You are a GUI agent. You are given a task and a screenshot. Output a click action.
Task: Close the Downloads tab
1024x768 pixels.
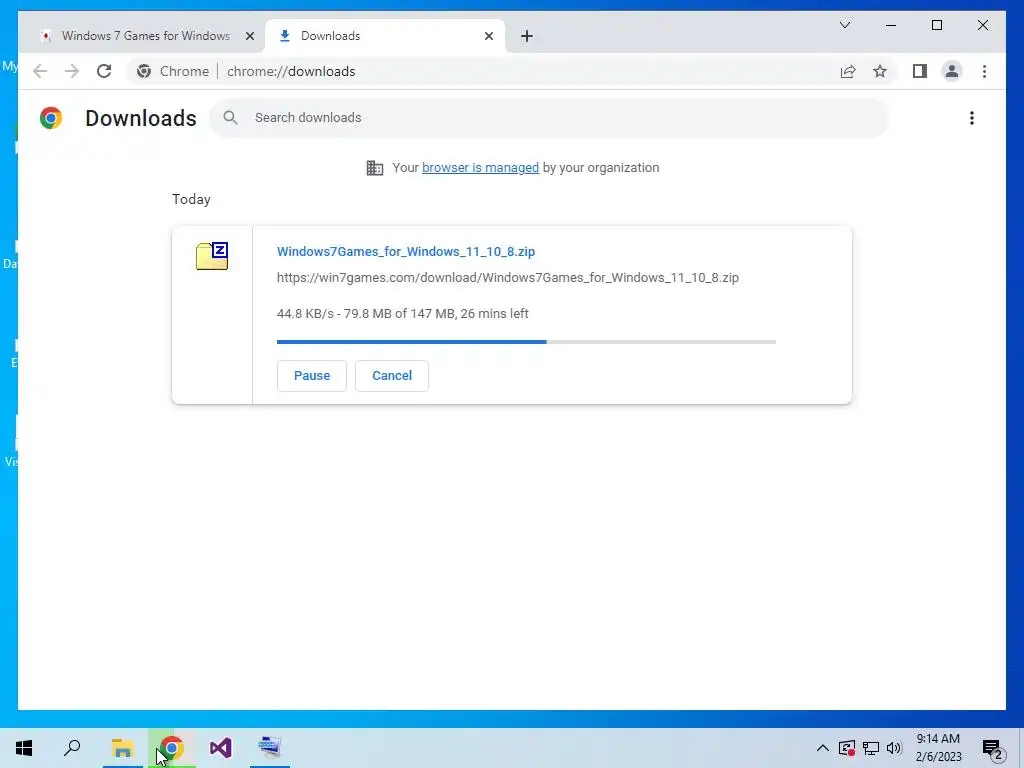coord(488,37)
